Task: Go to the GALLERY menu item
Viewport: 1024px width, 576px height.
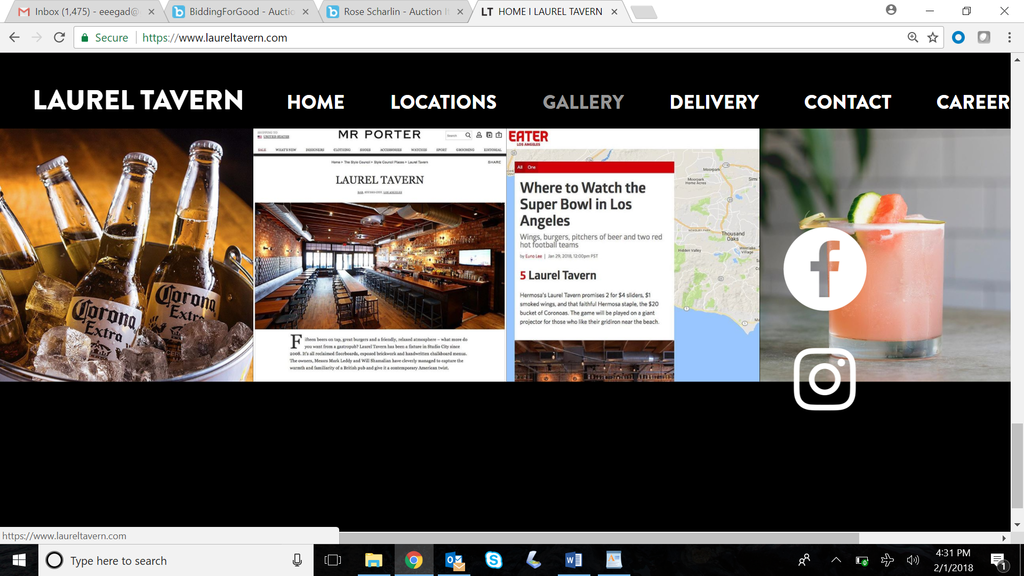Action: [583, 102]
